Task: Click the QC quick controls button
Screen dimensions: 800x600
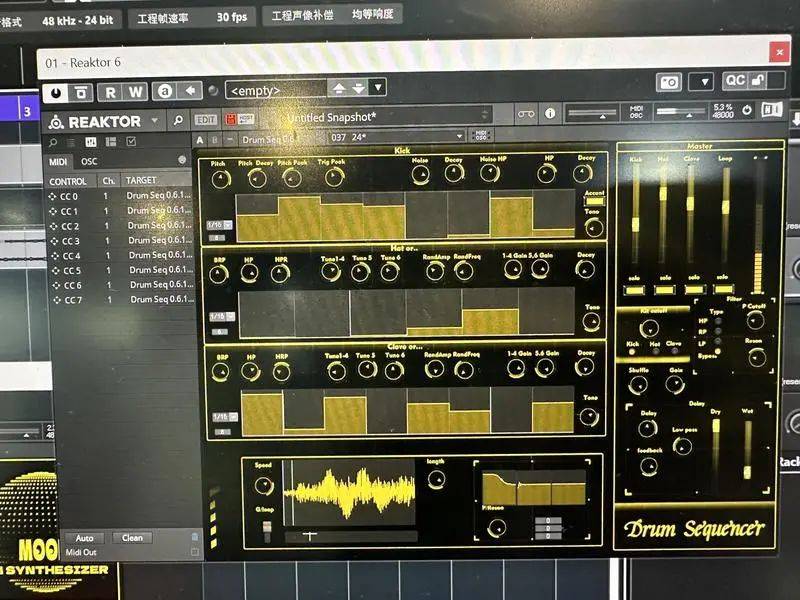Action: [x=735, y=80]
